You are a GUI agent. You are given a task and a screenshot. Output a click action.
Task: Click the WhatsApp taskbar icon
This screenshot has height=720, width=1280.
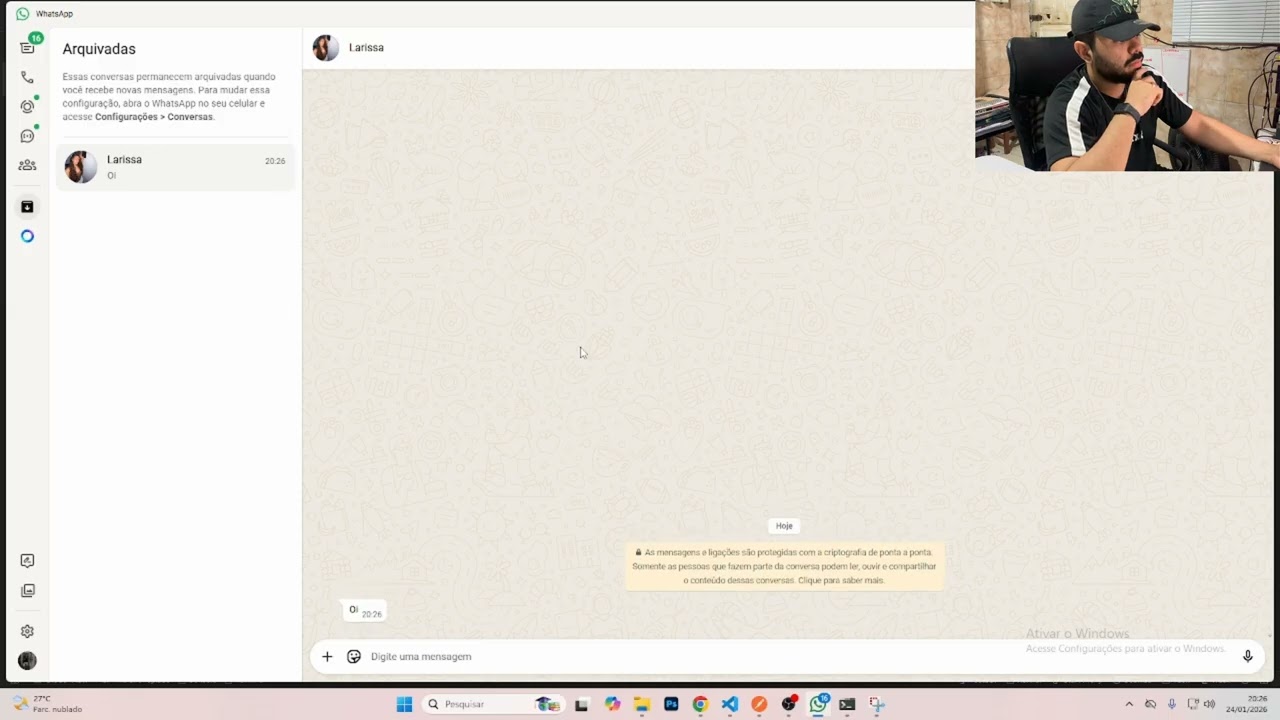pos(819,704)
